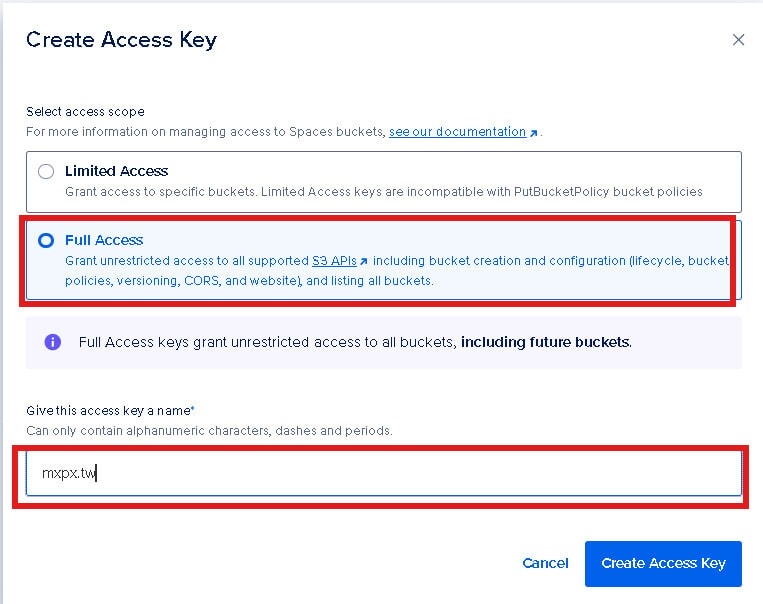Select the Limited Access radio button
Screen dimensions: 763x604
pyautogui.click(x=46, y=171)
